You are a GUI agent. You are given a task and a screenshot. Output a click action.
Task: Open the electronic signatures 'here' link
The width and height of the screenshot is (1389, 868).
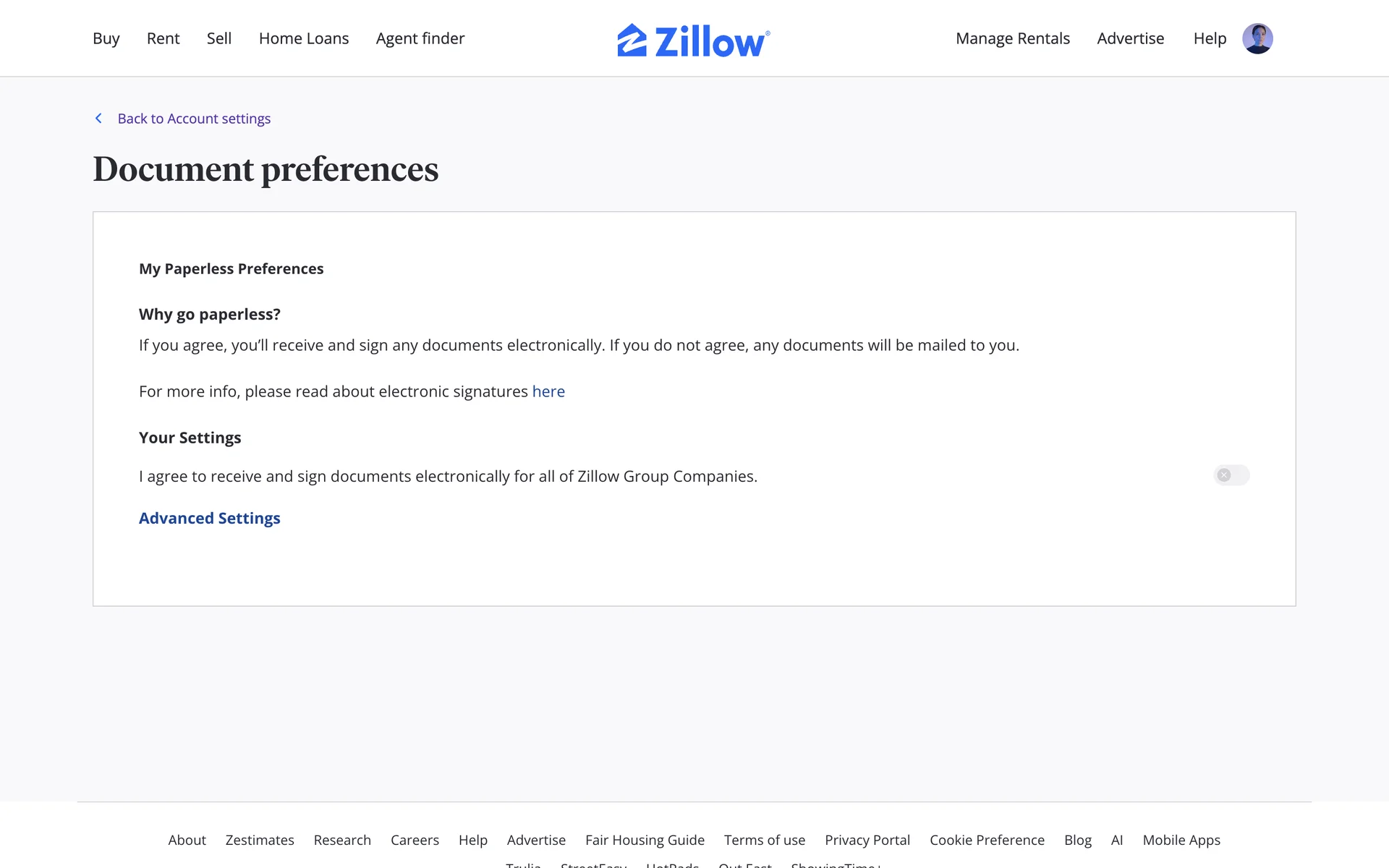click(548, 391)
